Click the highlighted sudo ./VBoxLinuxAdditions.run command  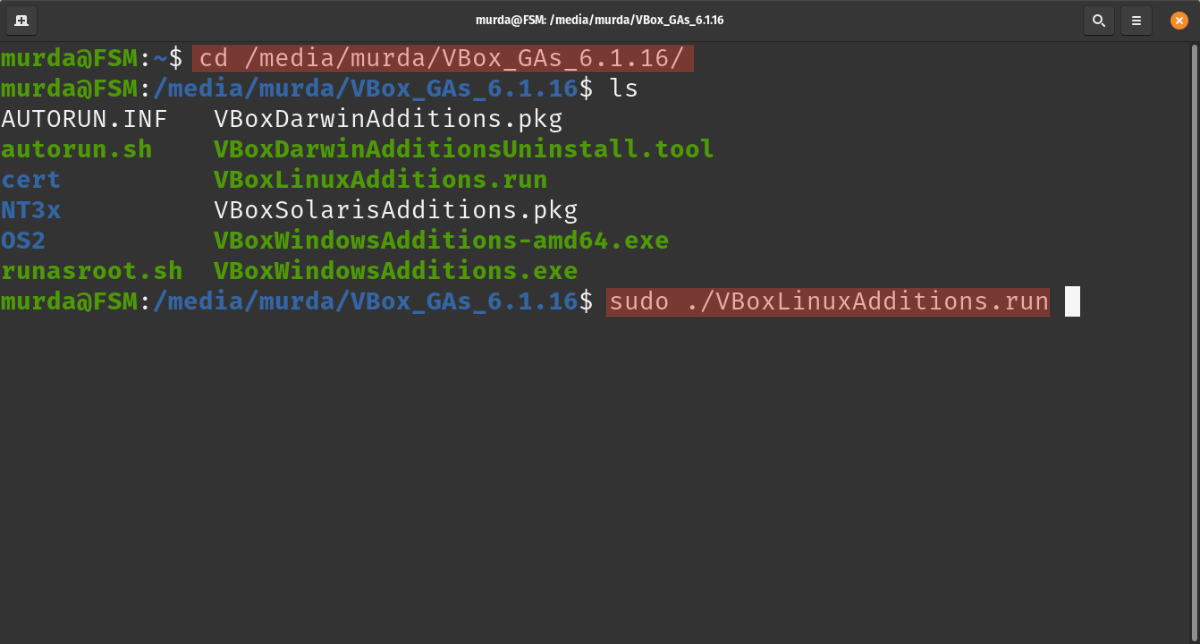point(828,301)
